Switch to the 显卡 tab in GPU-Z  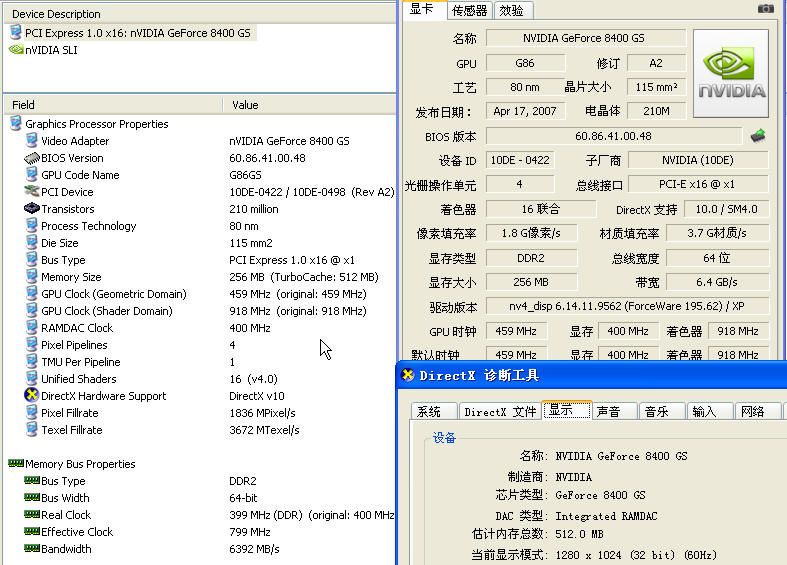422,10
